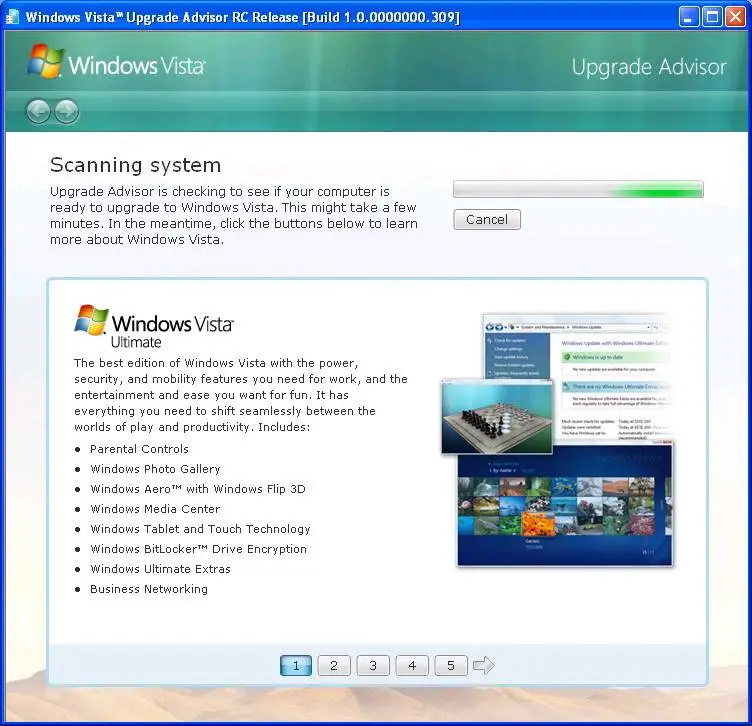Click the next page arrow icon
This screenshot has width=752, height=726.
click(483, 665)
